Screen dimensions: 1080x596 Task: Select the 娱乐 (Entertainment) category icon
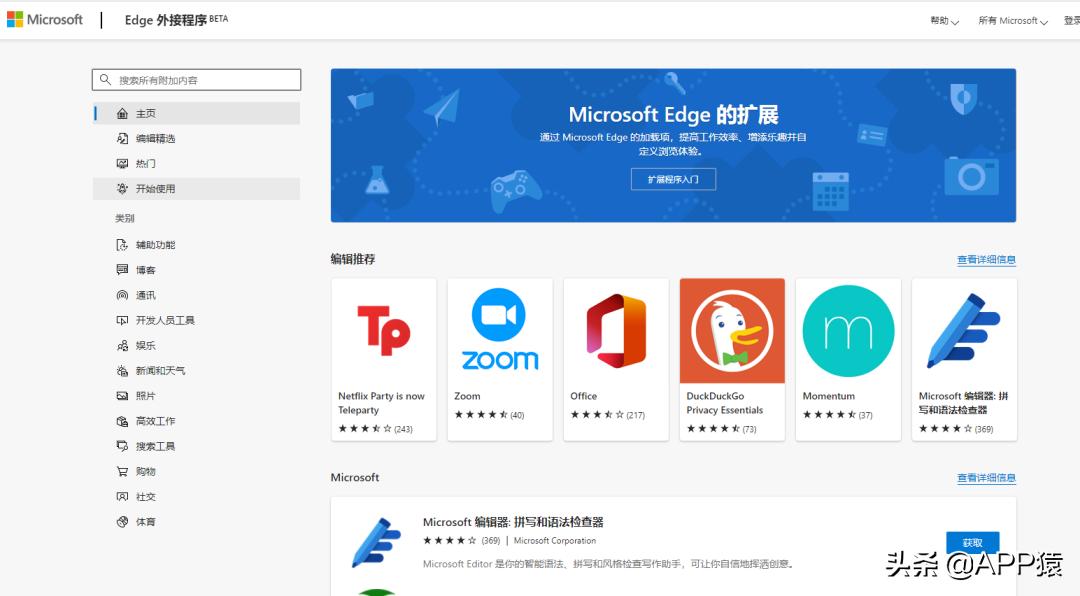point(122,345)
